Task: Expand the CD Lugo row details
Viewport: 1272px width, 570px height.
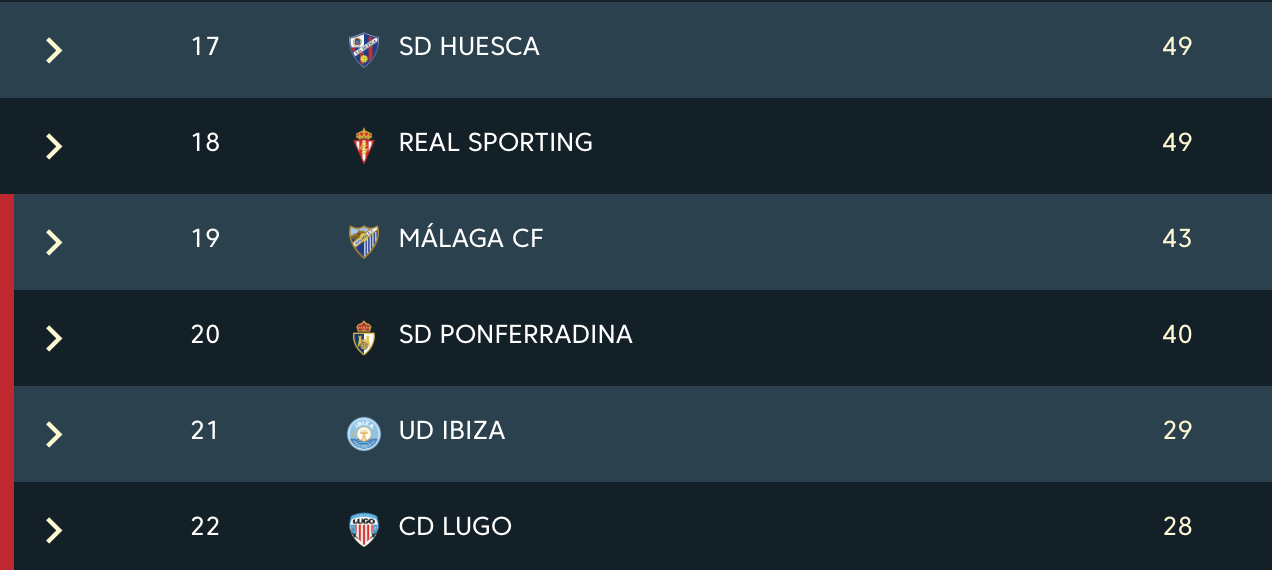Action: [54, 530]
